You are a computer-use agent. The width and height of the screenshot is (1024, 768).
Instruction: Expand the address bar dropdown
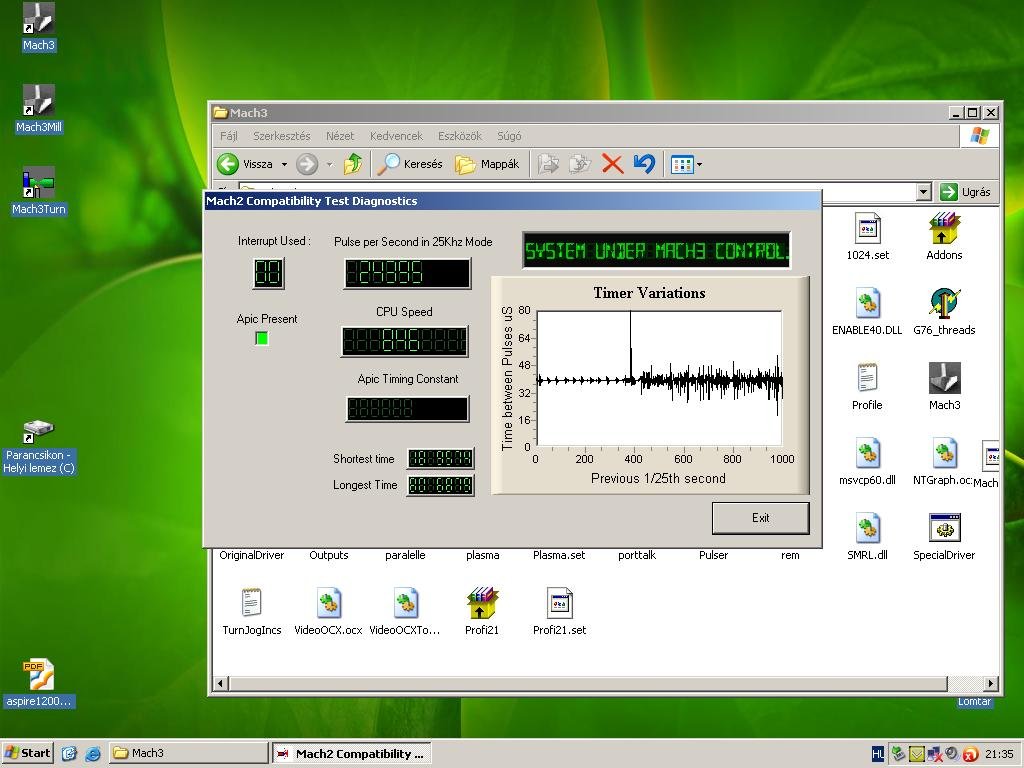[923, 192]
